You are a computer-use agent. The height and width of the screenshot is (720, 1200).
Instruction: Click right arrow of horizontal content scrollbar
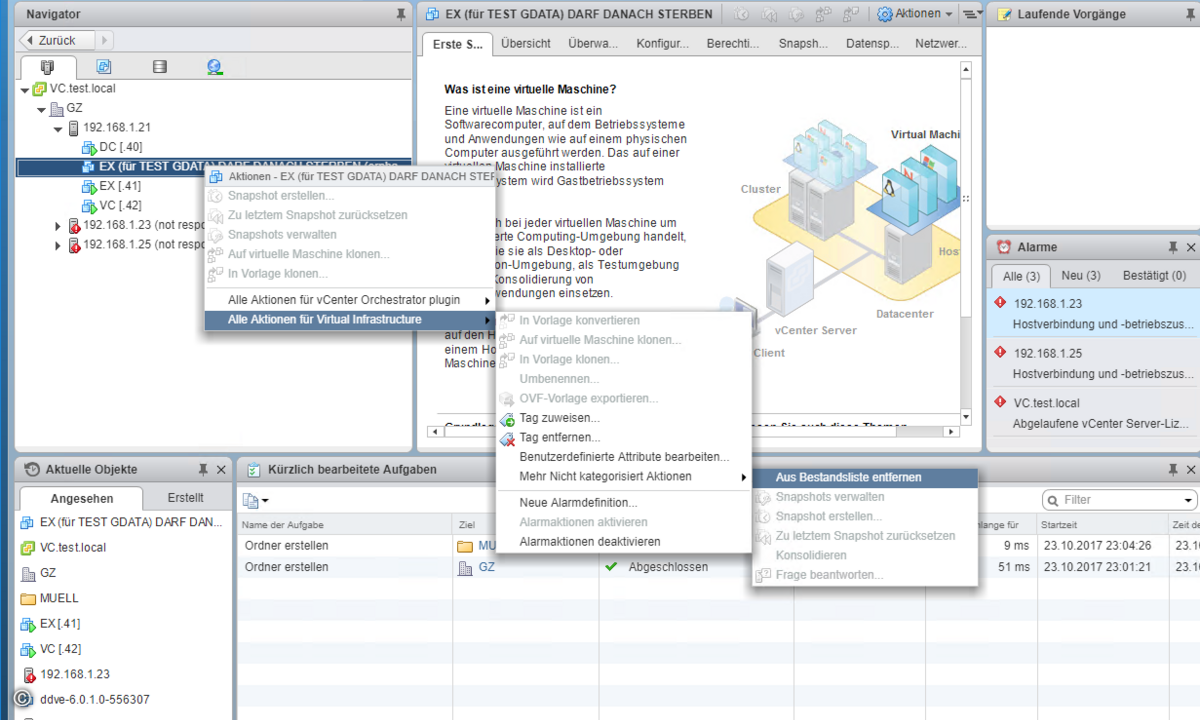click(951, 432)
